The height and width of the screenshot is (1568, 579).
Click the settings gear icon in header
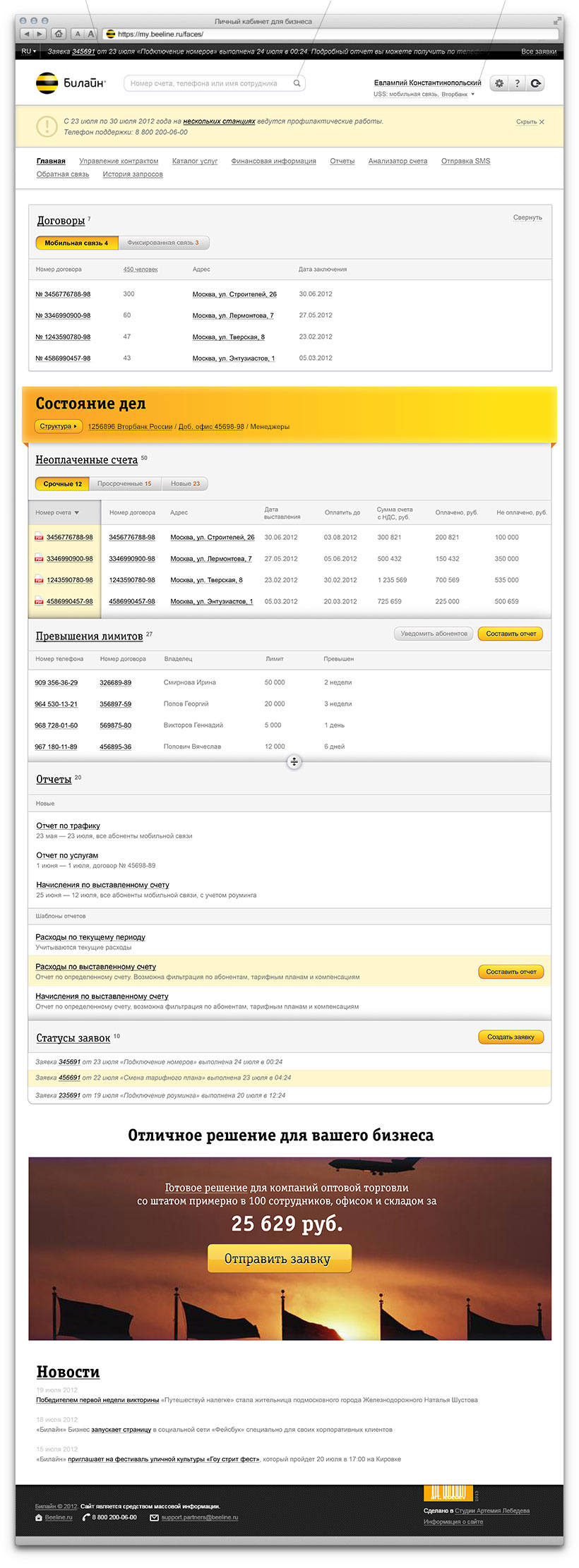(x=499, y=83)
